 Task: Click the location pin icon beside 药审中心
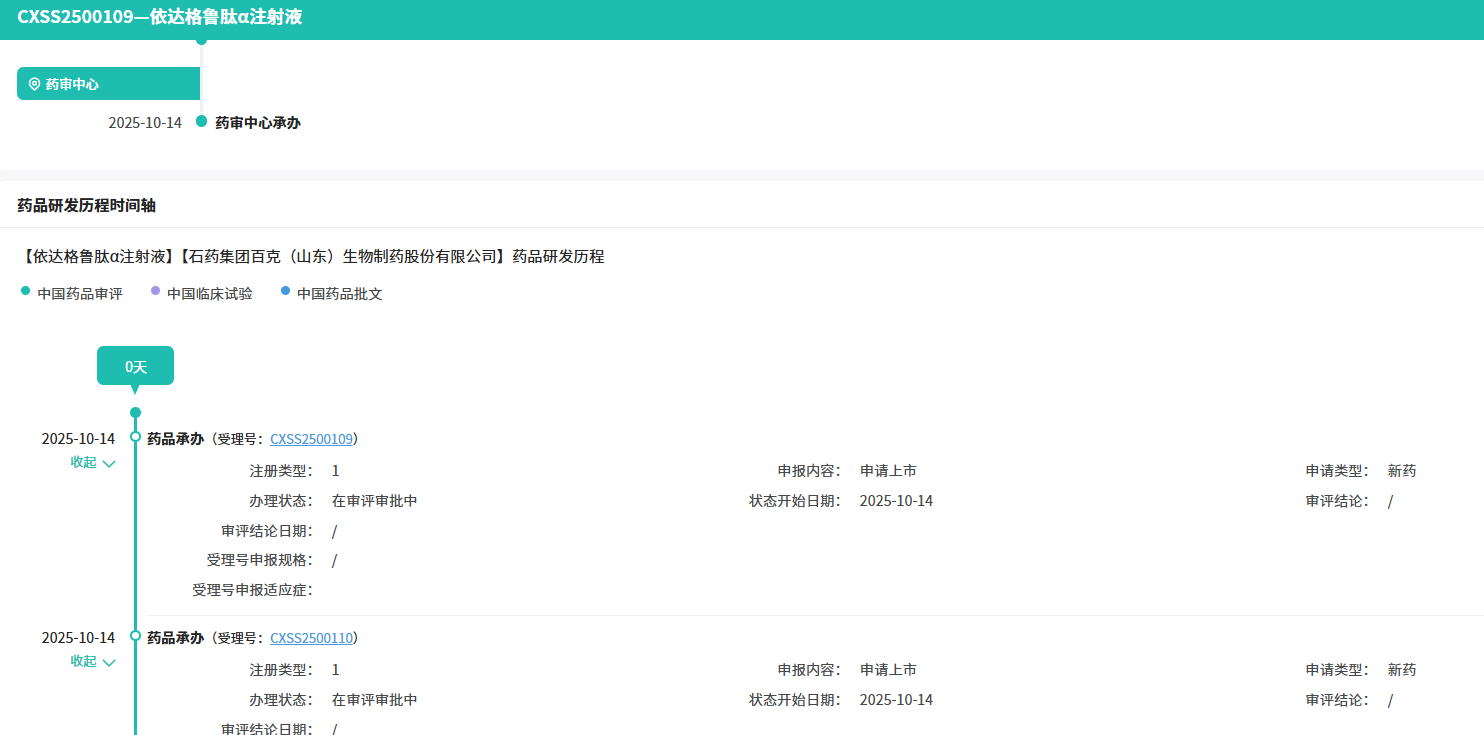click(34, 84)
